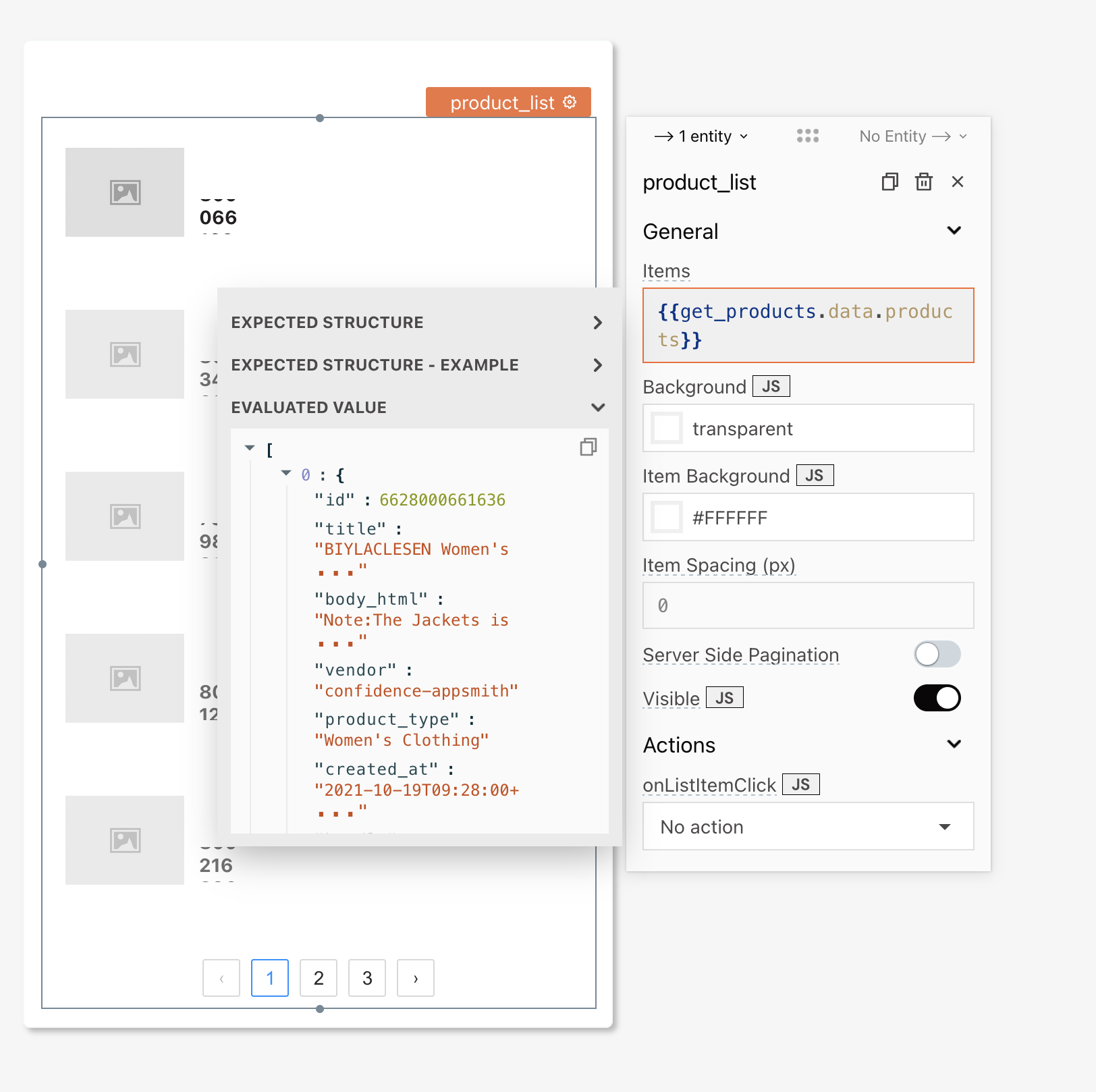Turn off the Visible toggle
Viewport: 1096px width, 1092px height.
(937, 698)
